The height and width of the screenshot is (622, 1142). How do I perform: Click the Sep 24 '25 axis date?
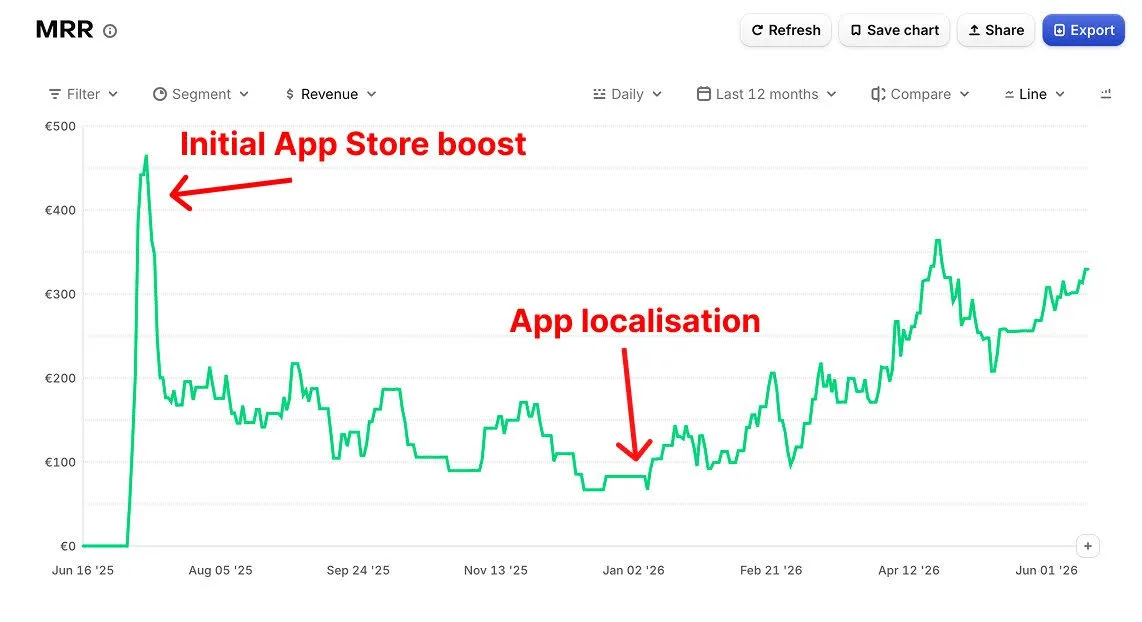tap(358, 570)
